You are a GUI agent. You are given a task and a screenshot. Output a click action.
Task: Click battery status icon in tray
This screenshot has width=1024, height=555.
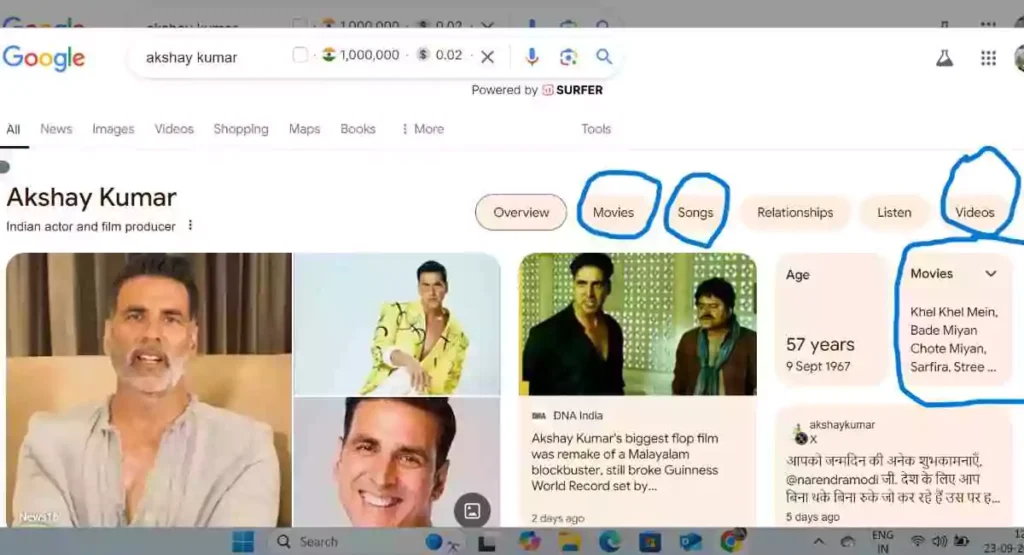[x=962, y=541]
